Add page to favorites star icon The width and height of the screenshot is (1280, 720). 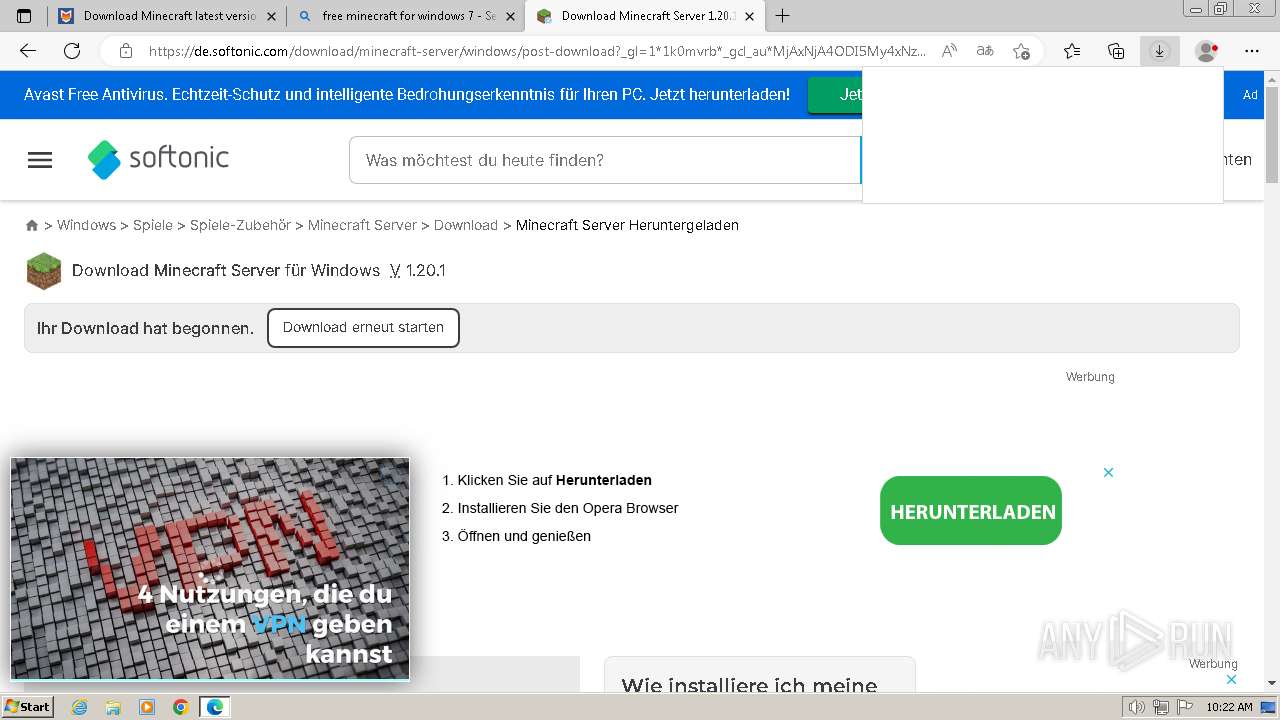(x=1021, y=51)
